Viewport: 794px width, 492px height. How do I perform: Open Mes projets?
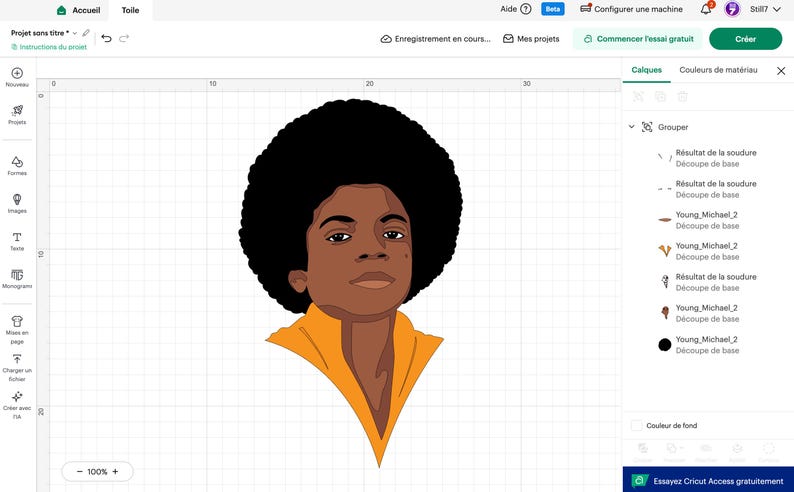(531, 38)
